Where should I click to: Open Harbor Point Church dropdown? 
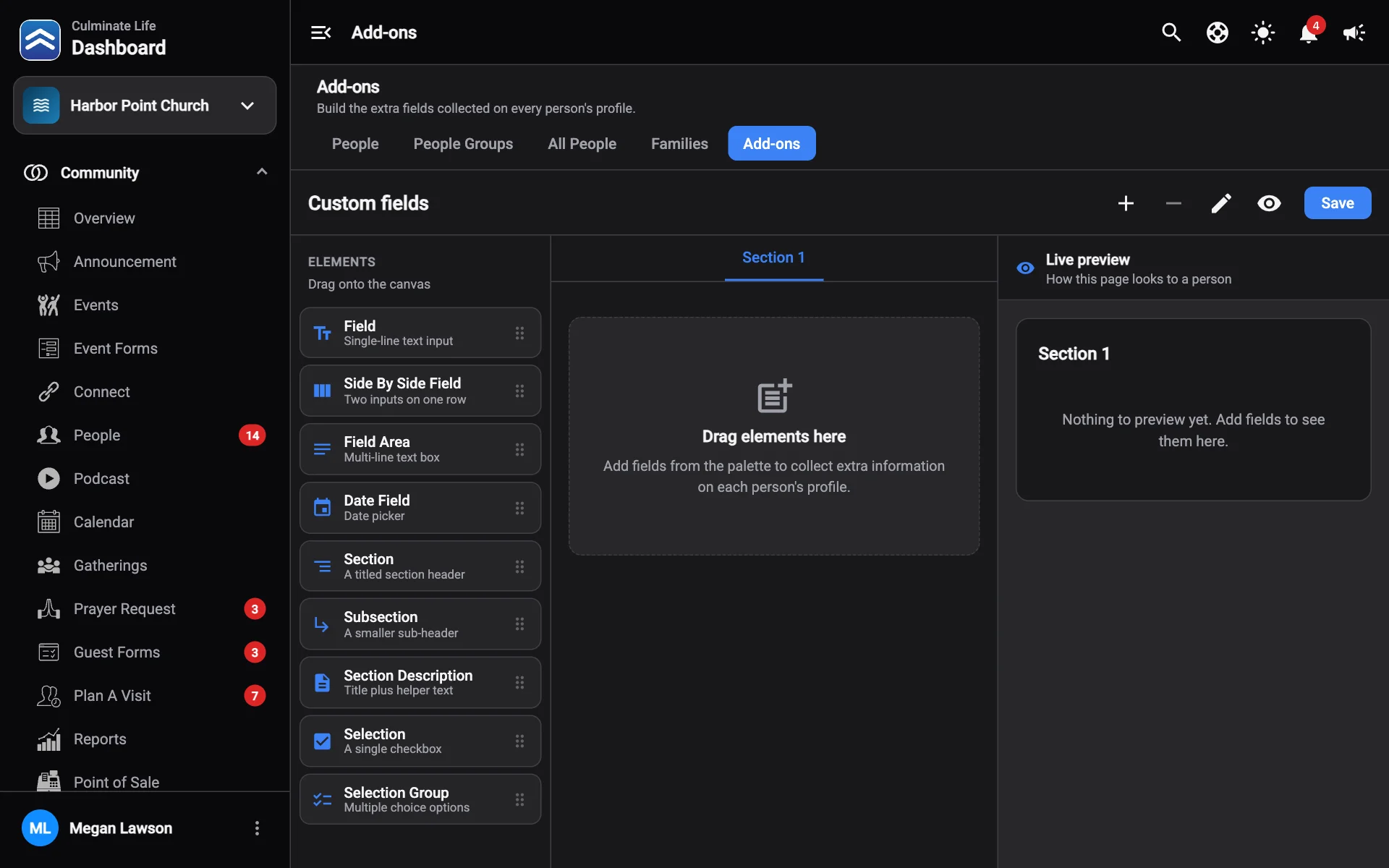pos(145,106)
